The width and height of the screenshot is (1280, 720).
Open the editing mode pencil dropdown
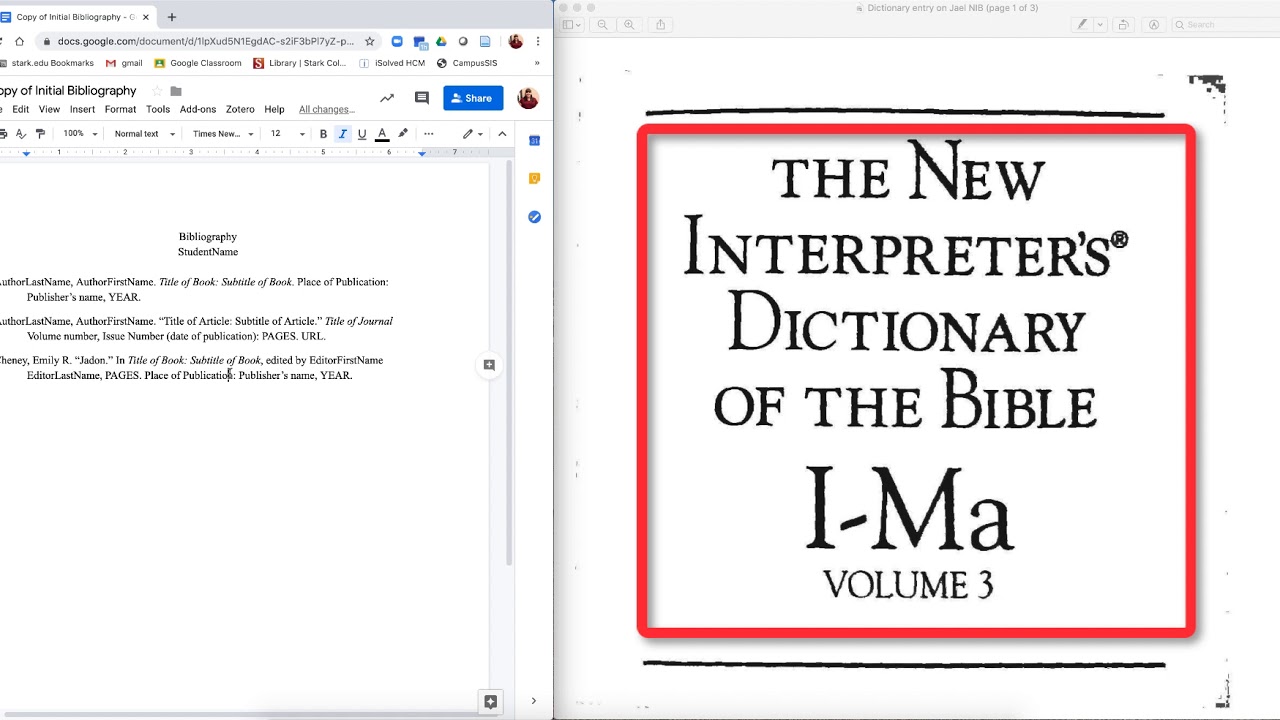[x=472, y=134]
